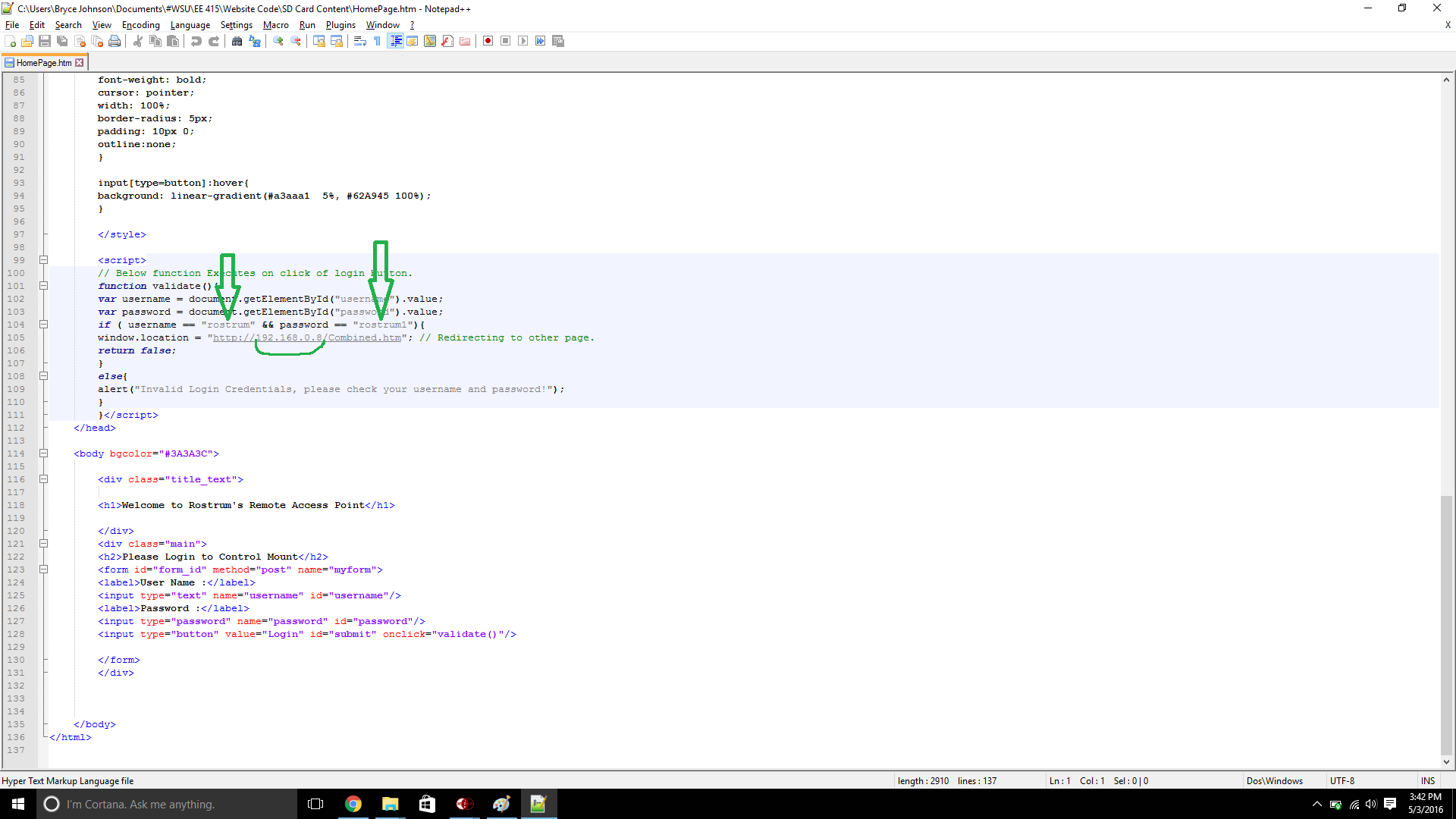The width and height of the screenshot is (1456, 819).
Task: Open the File menu
Action: click(x=12, y=25)
